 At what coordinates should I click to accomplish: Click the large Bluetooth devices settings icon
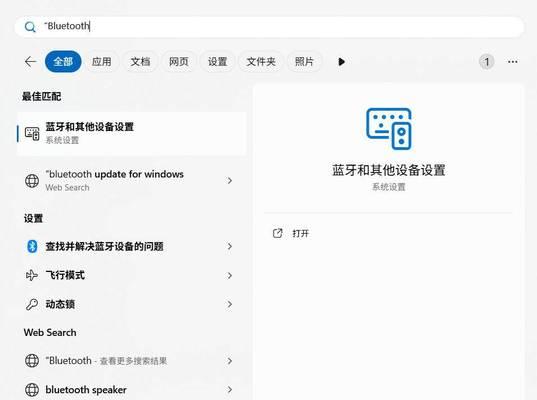pyautogui.click(x=389, y=128)
